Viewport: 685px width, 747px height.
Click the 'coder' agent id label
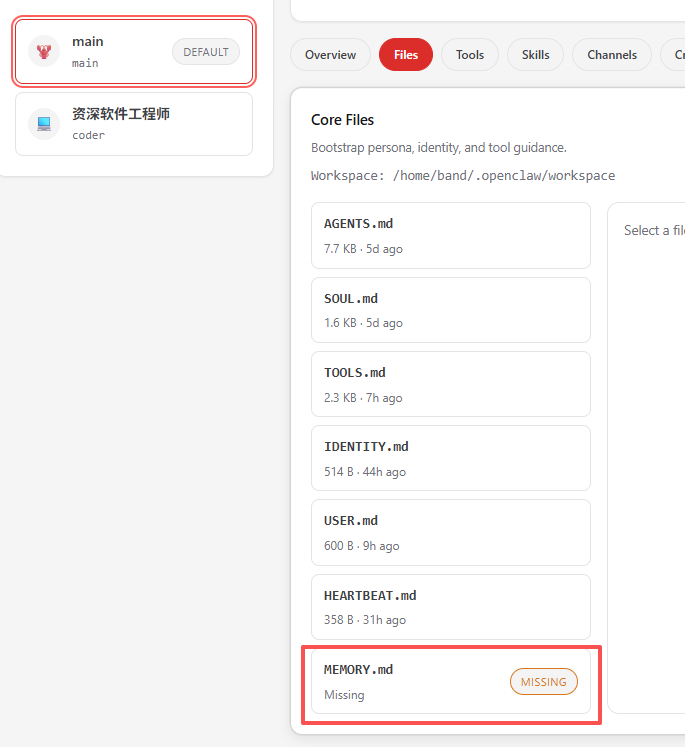88,135
